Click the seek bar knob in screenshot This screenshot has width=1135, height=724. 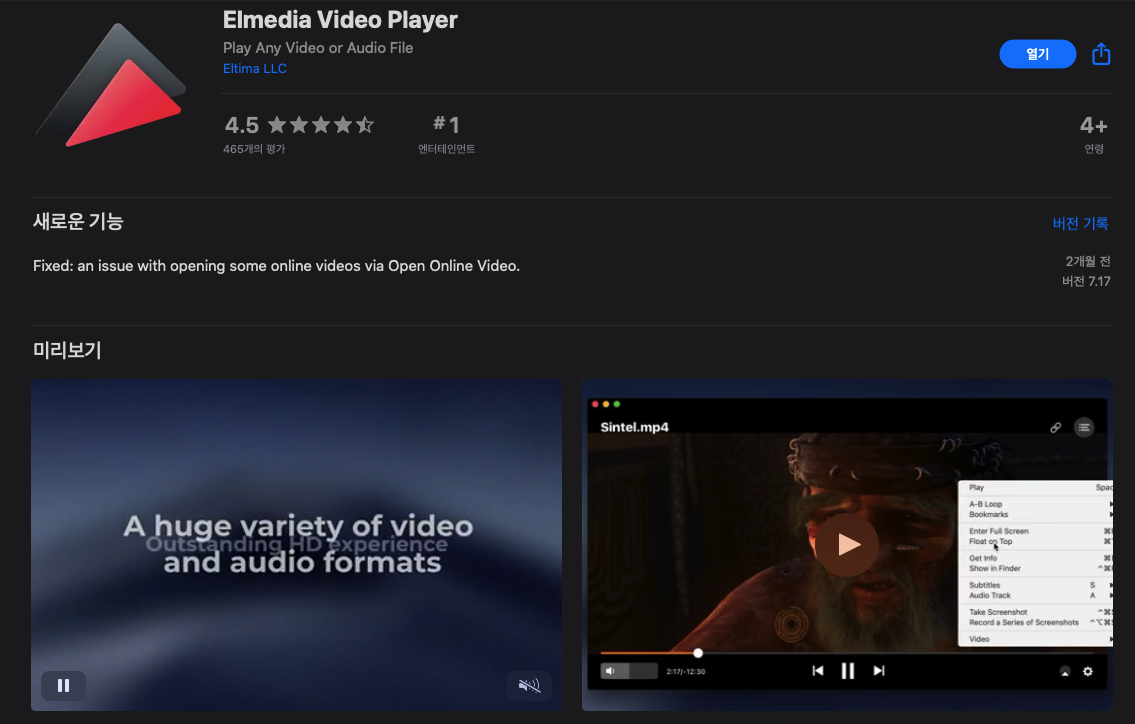point(698,653)
